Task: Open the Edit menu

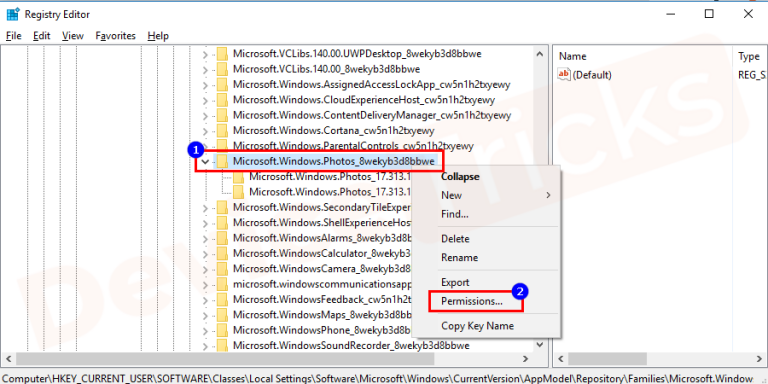Action: point(42,36)
